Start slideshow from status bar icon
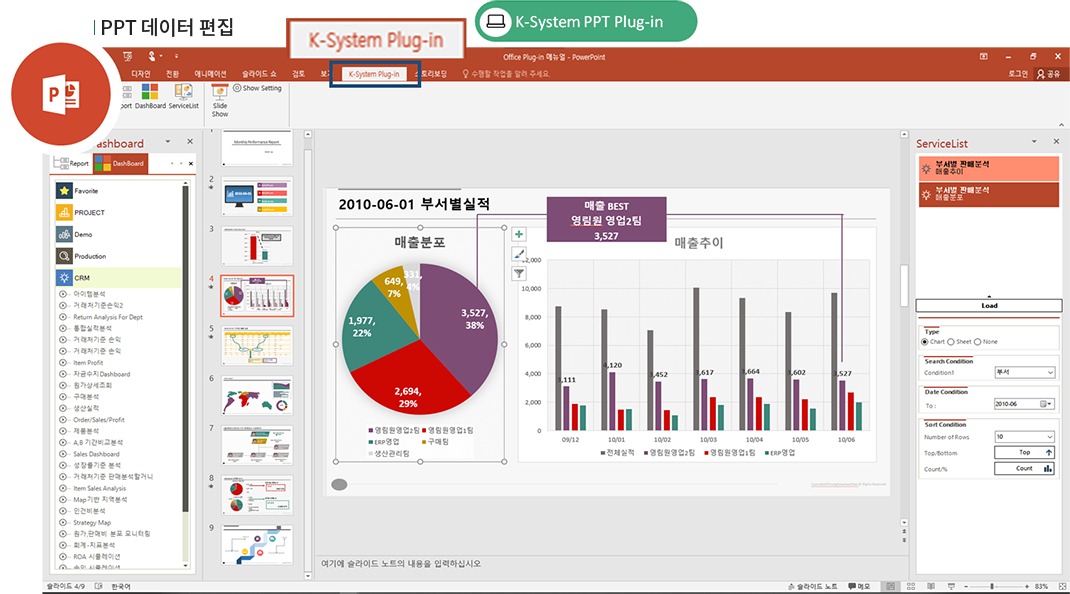 [x=951, y=586]
